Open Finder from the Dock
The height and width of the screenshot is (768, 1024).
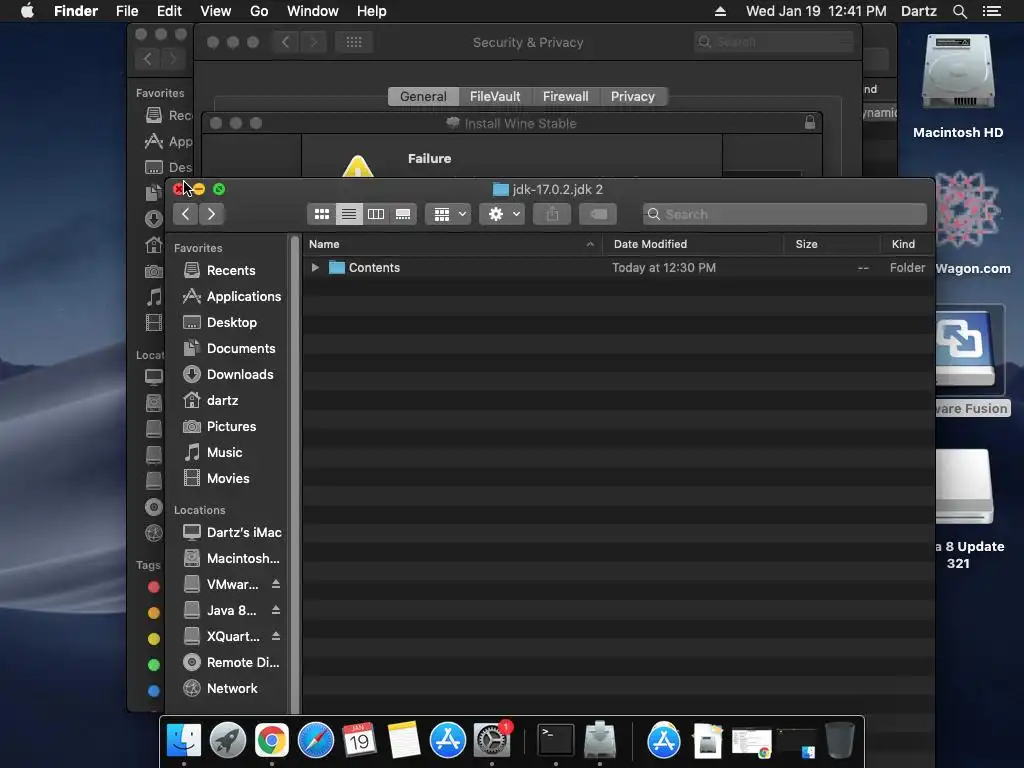tap(184, 741)
